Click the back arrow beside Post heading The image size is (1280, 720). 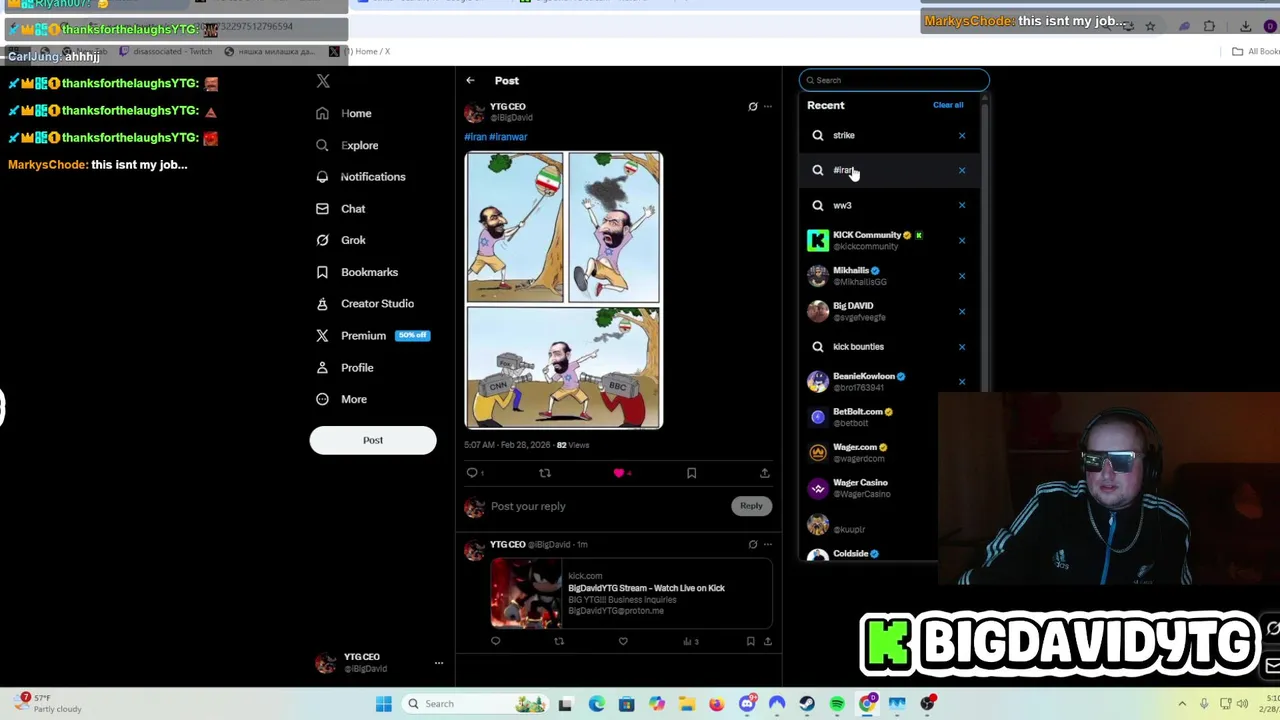[x=470, y=81]
